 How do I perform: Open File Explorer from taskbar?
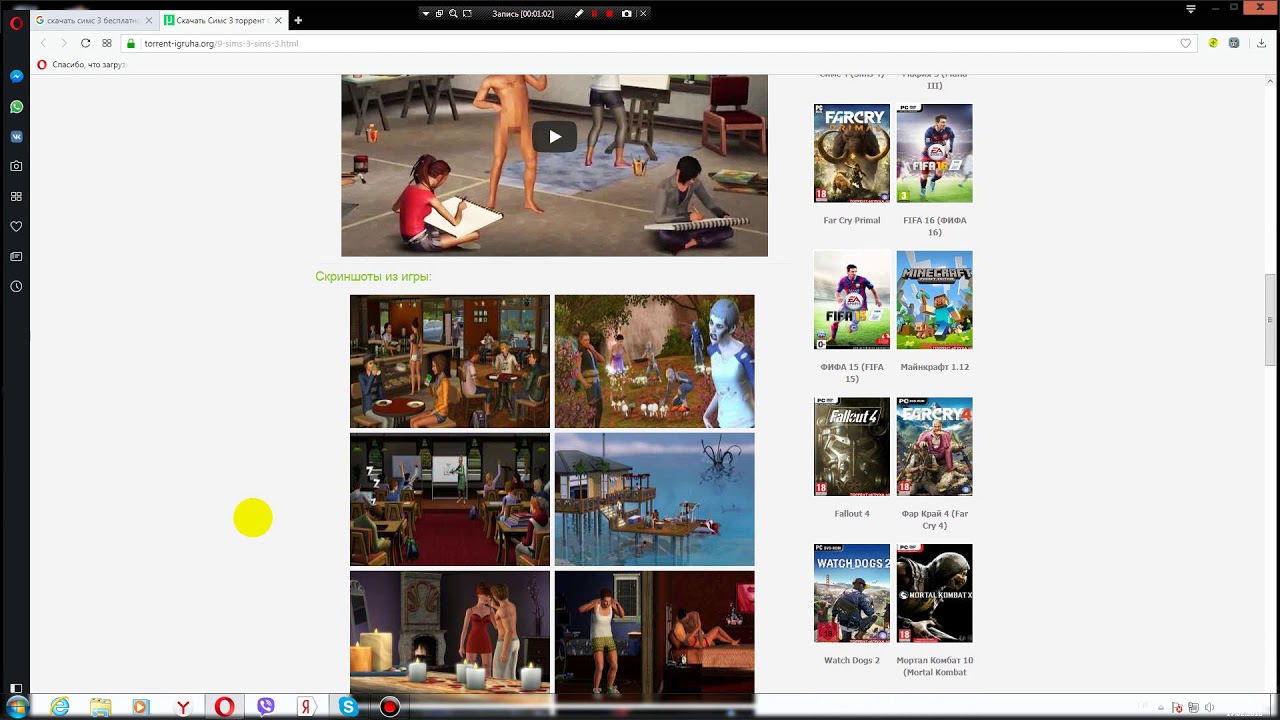click(101, 707)
